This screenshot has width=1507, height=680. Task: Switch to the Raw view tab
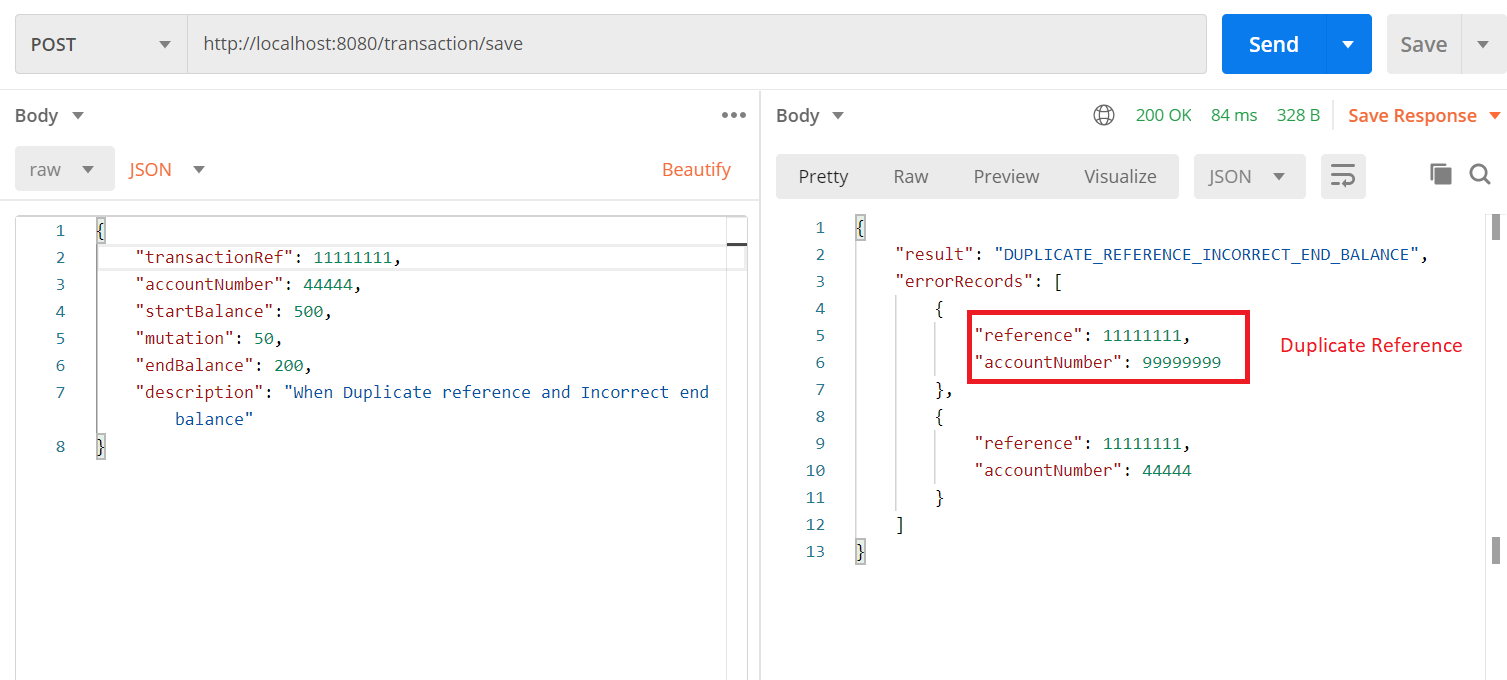click(x=910, y=176)
